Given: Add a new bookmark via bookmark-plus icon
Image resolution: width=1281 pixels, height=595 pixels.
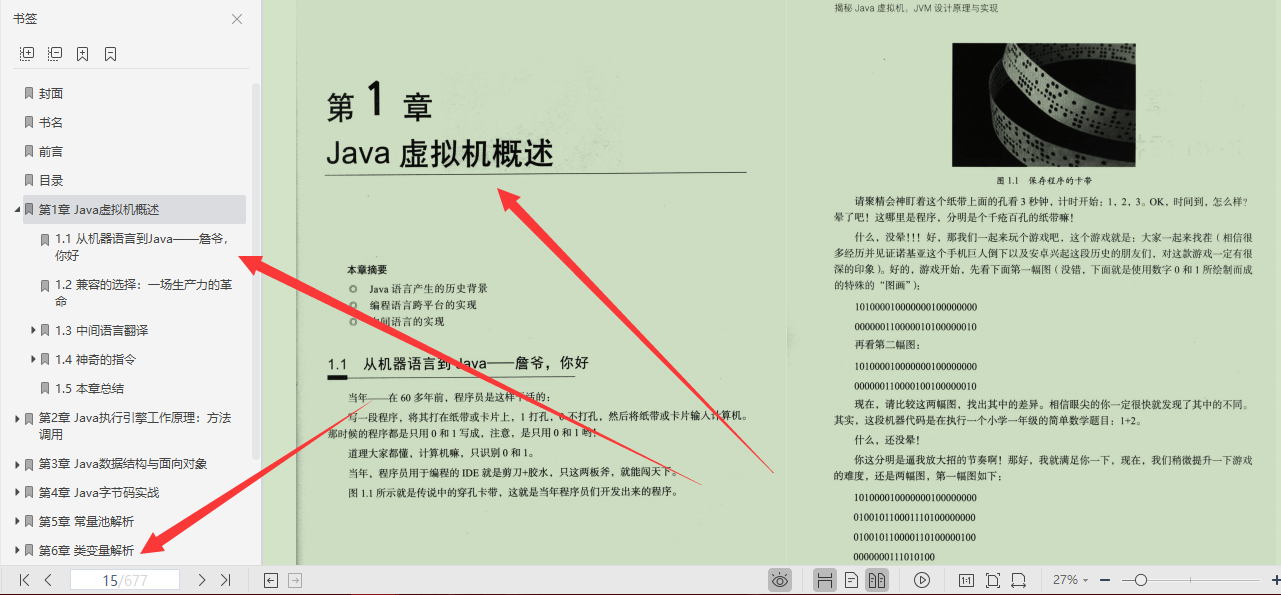Looking at the screenshot, I should [x=83, y=53].
